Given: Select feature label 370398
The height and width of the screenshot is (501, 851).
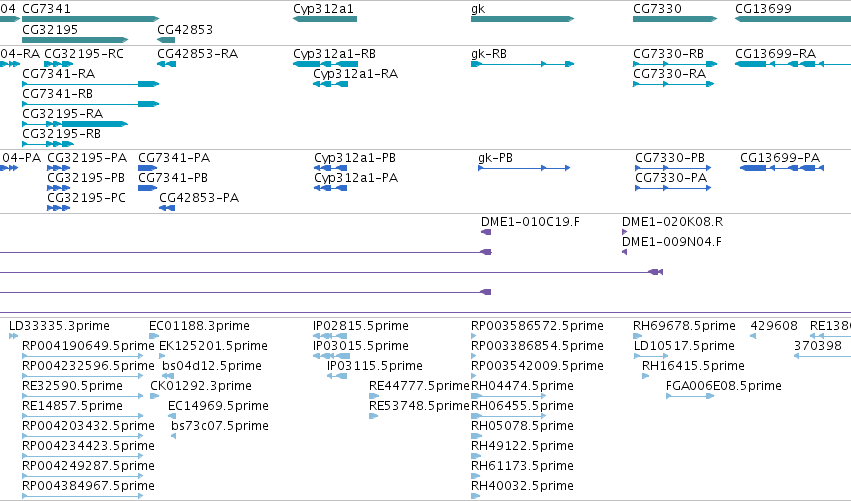Looking at the screenshot, I should (x=818, y=347).
